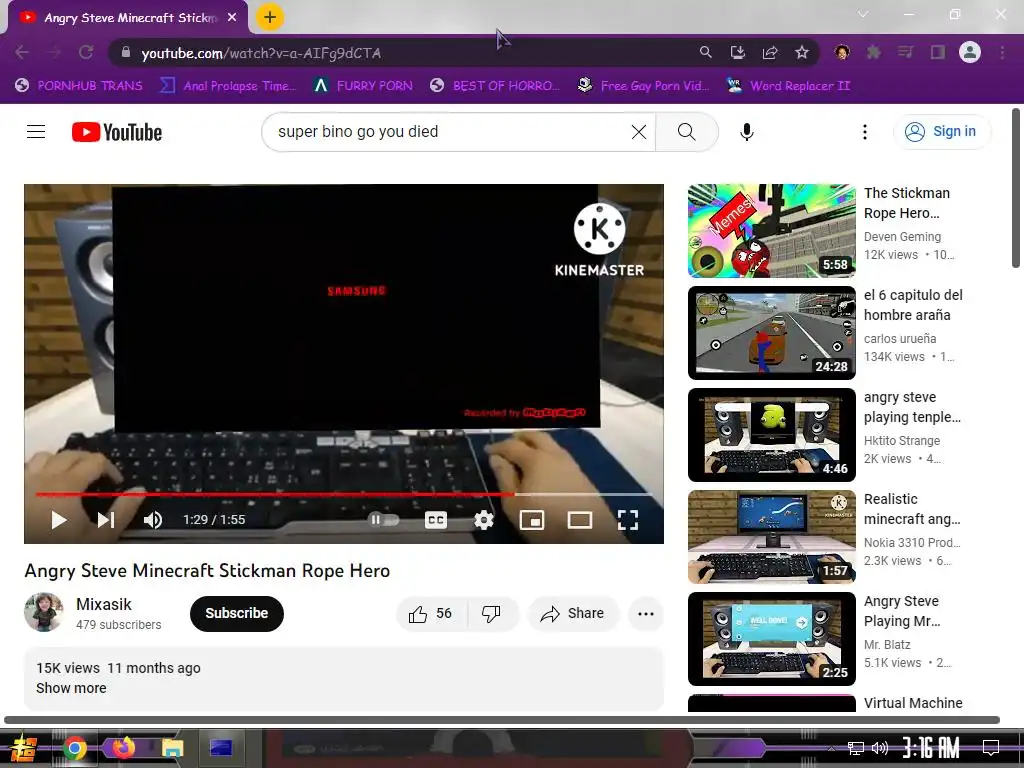Open File Explorer from the taskbar

[172, 748]
